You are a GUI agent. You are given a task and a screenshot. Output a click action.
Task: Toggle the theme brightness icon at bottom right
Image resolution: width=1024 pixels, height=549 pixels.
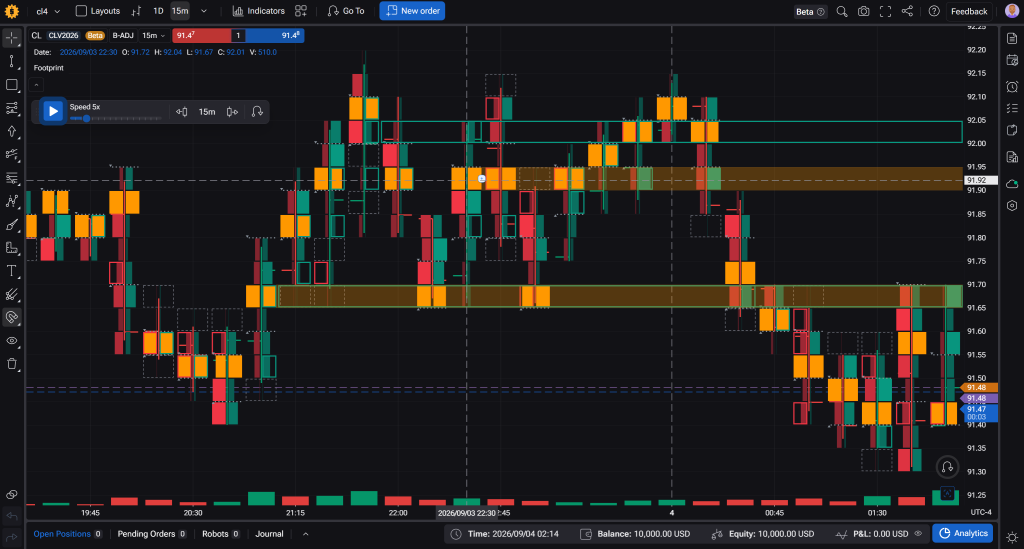pyautogui.click(x=1012, y=537)
